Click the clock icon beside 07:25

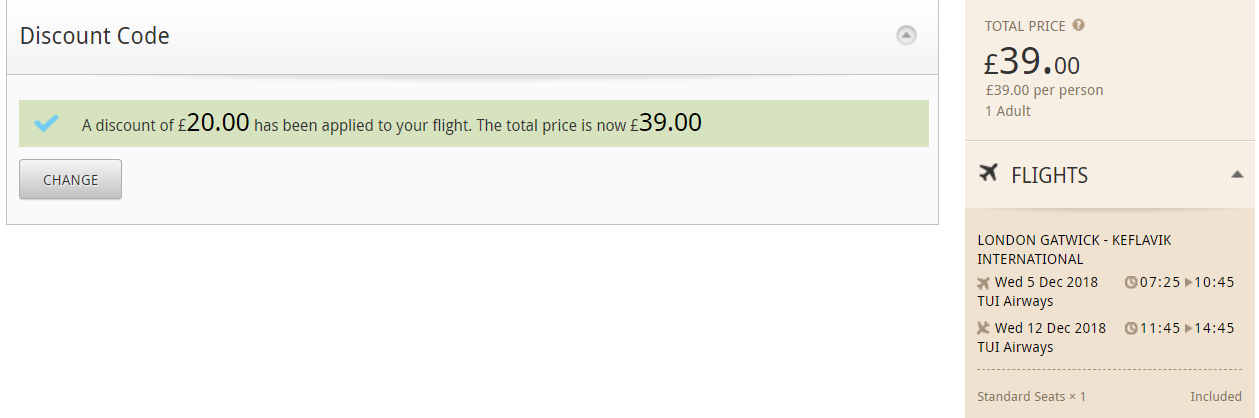click(1131, 283)
